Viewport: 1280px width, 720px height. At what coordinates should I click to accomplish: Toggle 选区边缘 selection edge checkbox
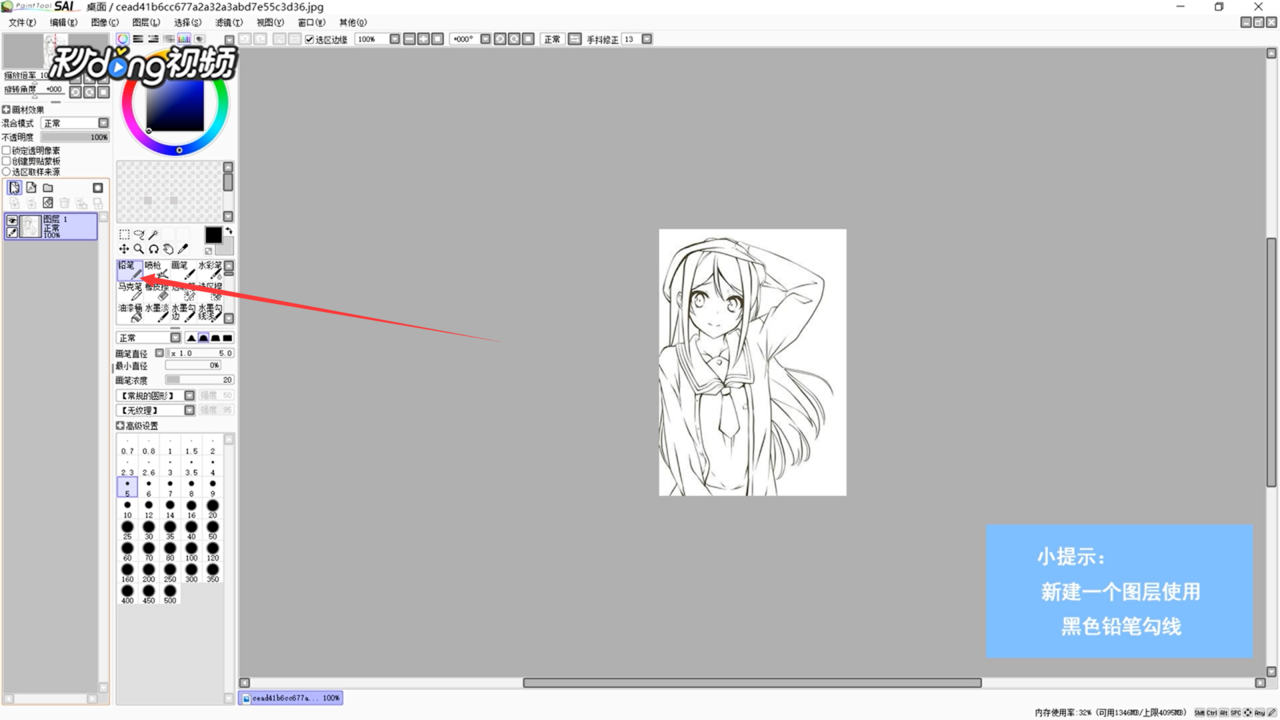[309, 39]
